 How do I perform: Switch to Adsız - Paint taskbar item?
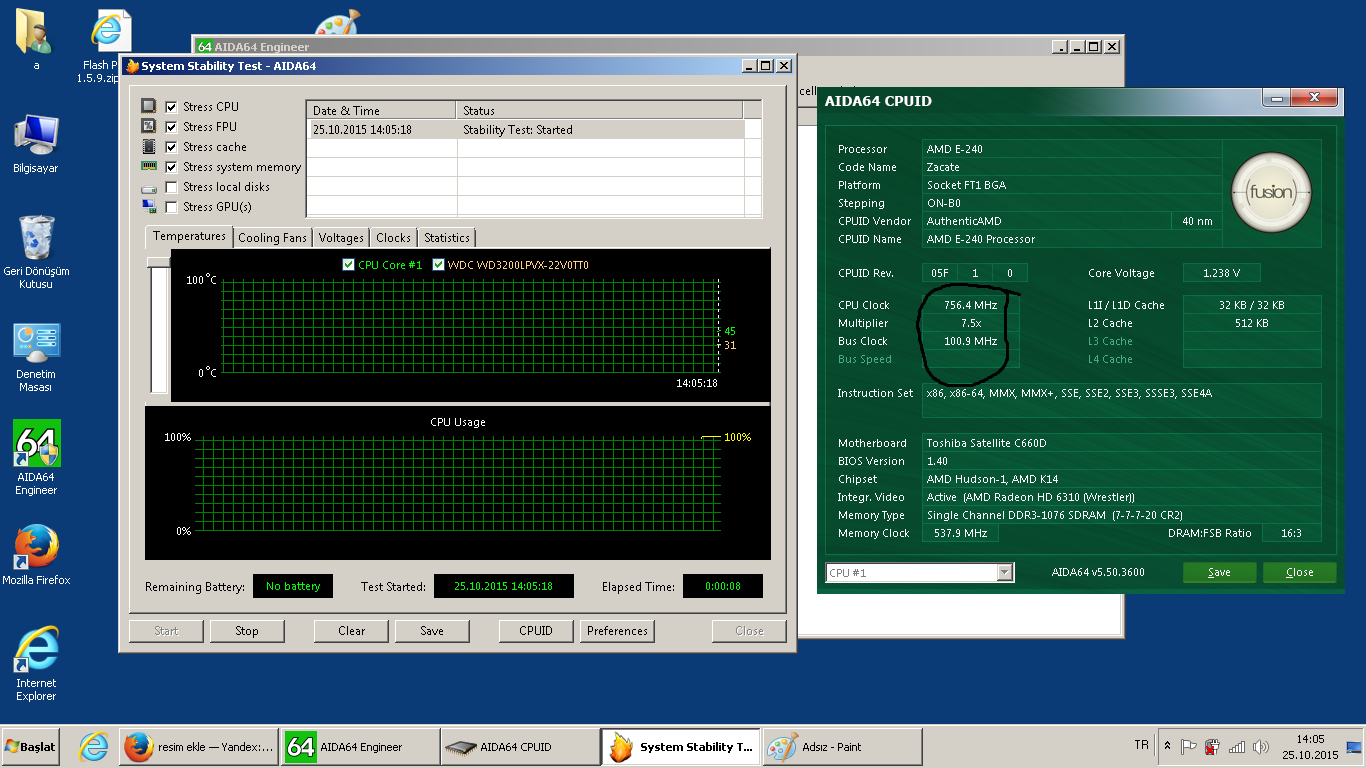pyautogui.click(x=842, y=747)
